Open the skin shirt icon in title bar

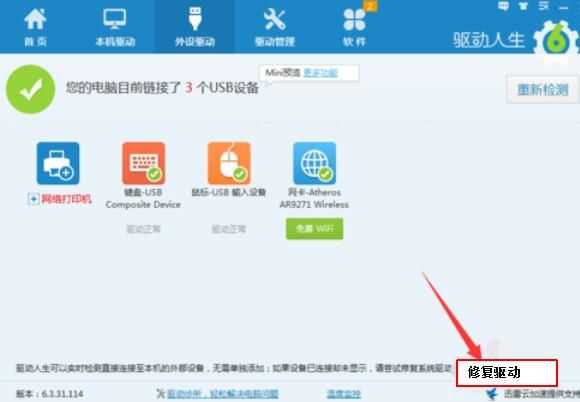tap(523, 6)
